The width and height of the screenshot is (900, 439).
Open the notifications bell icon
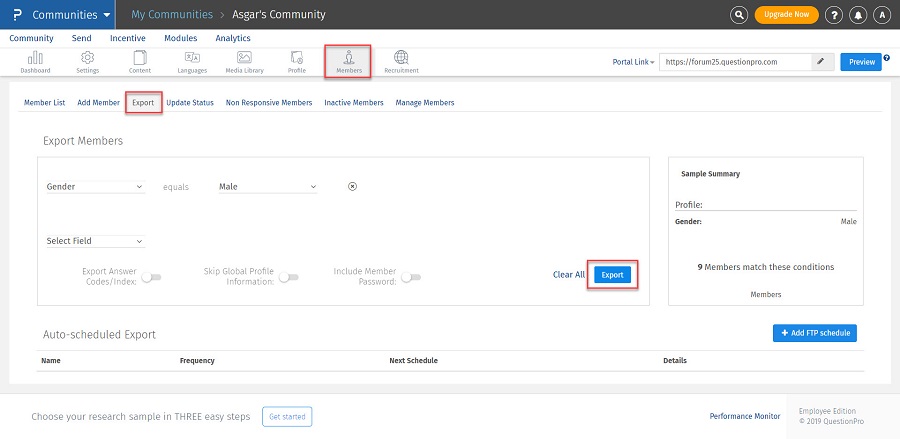858,15
